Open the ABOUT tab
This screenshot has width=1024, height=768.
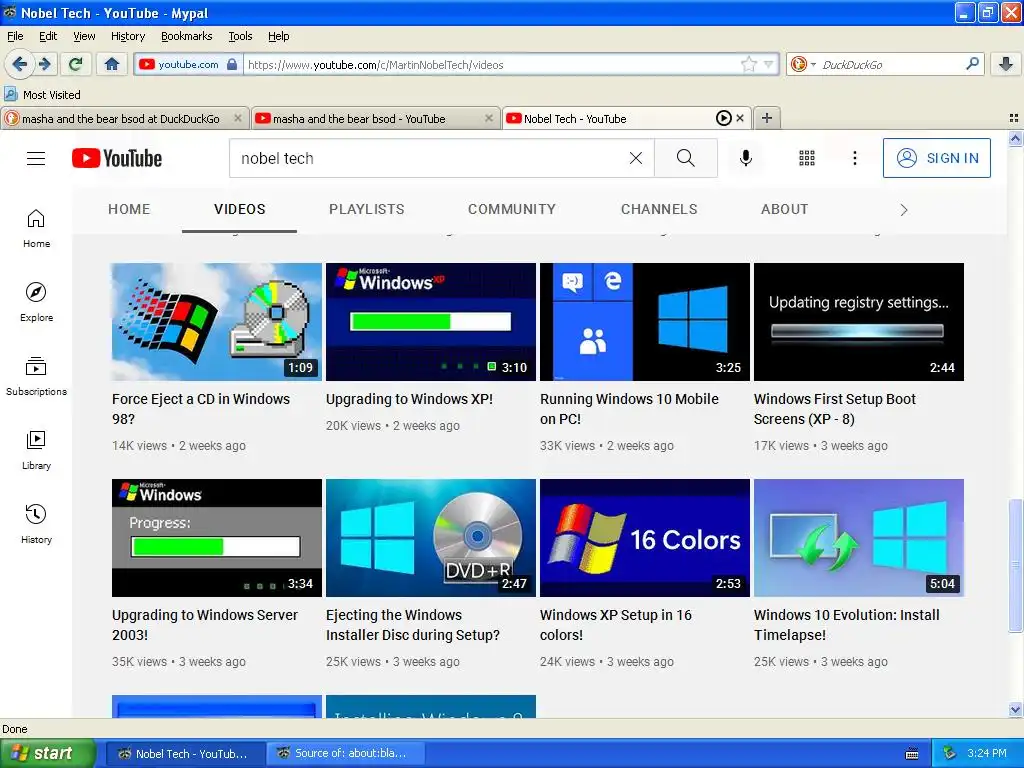pyautogui.click(x=784, y=209)
